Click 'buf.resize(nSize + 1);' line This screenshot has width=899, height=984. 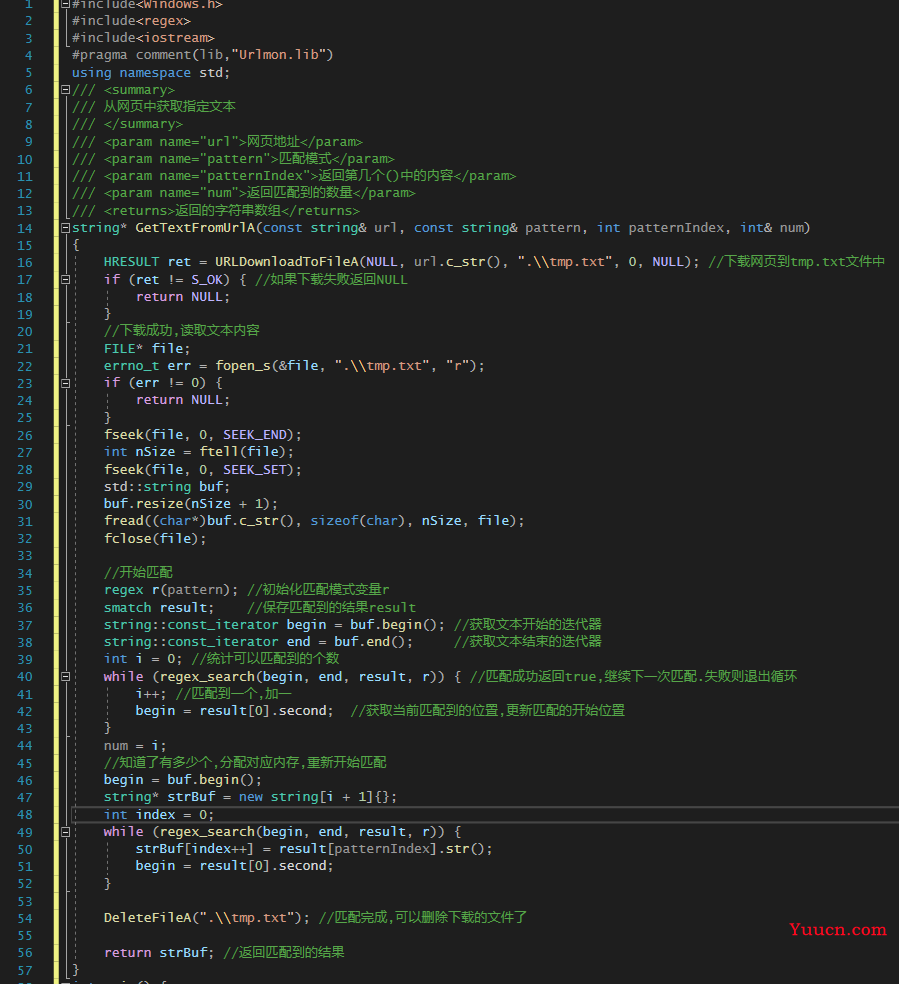click(191, 504)
